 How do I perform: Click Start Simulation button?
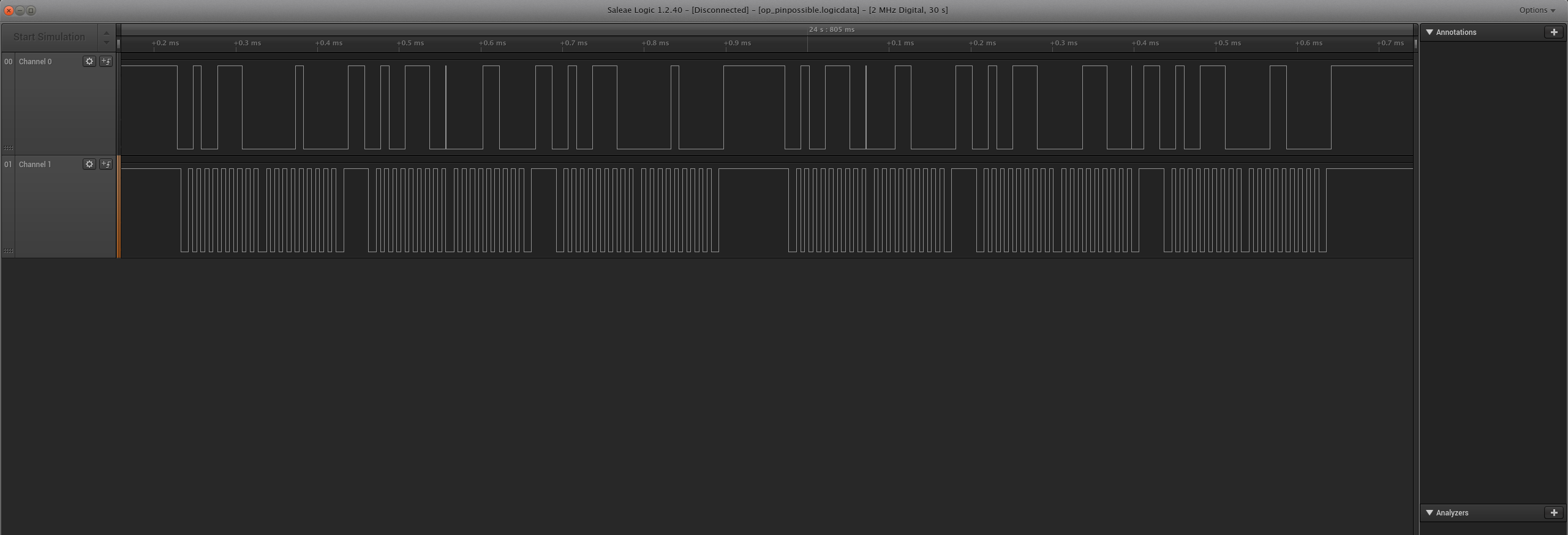pos(49,37)
